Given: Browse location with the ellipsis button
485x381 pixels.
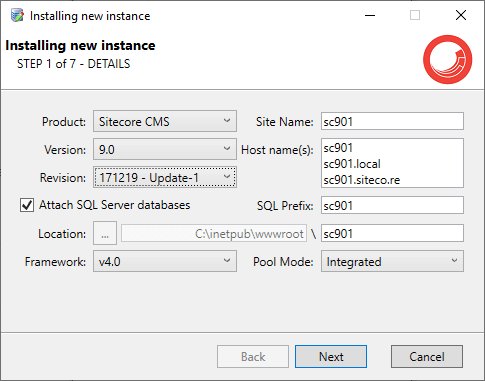Looking at the screenshot, I should coord(105,233).
